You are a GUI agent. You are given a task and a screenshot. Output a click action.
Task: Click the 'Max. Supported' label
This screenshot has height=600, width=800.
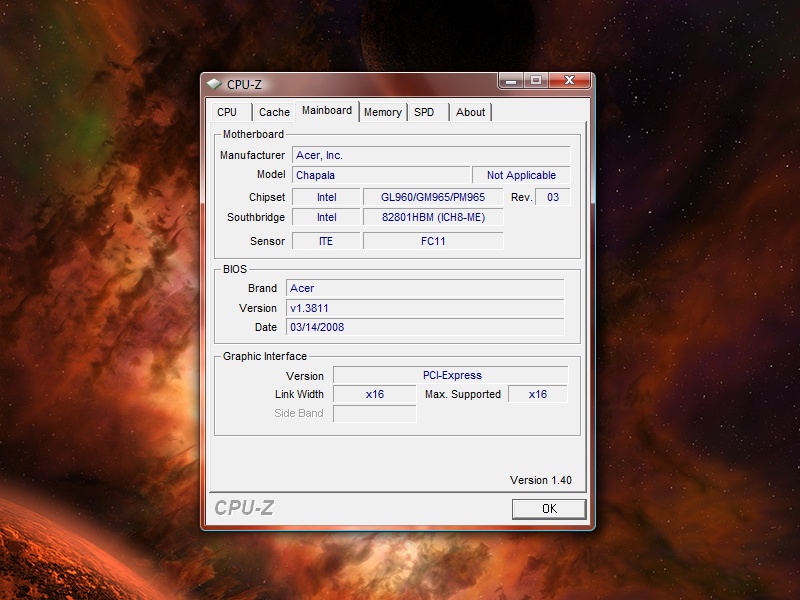pyautogui.click(x=463, y=394)
